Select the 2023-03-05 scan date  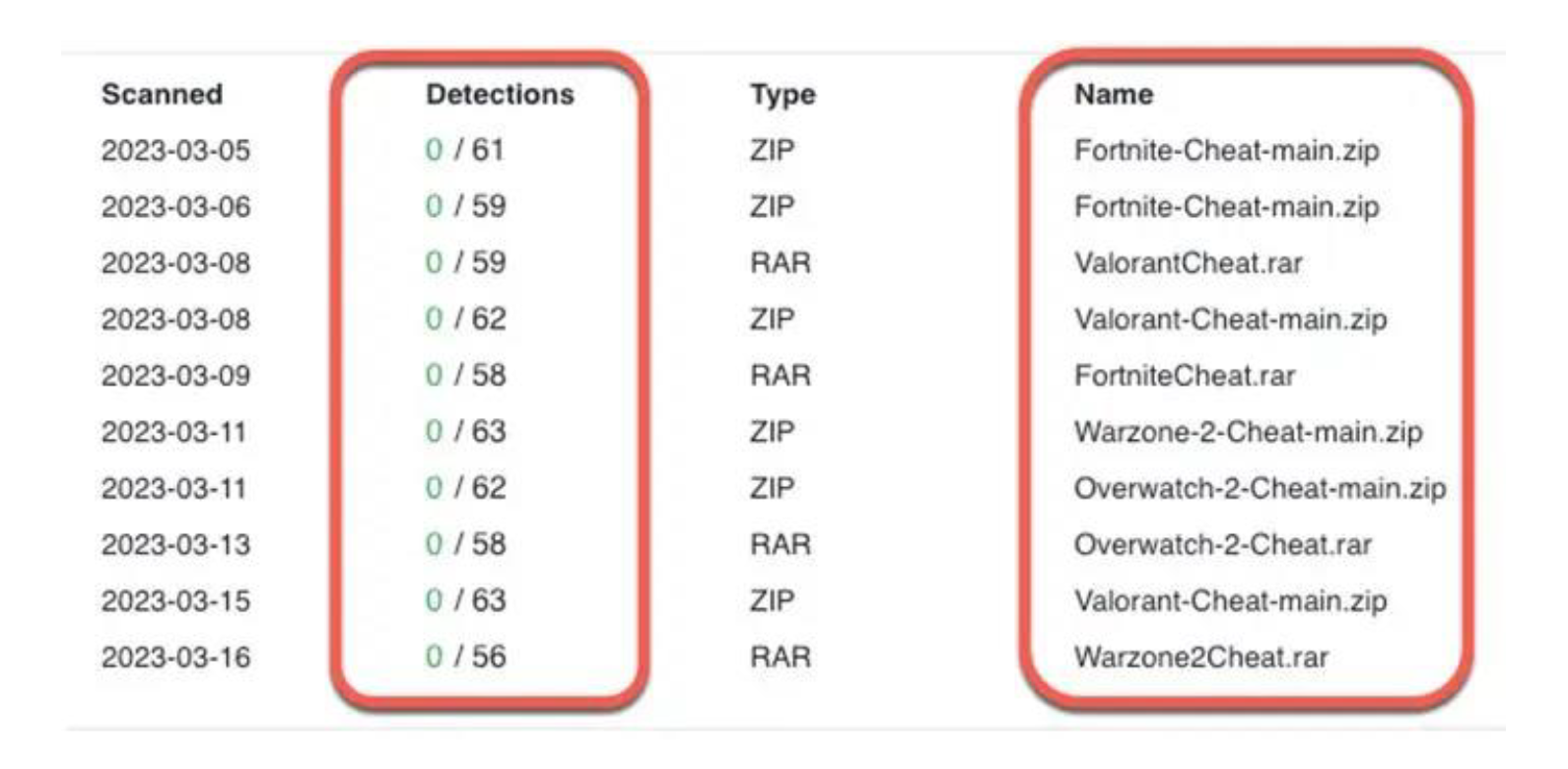(x=175, y=151)
